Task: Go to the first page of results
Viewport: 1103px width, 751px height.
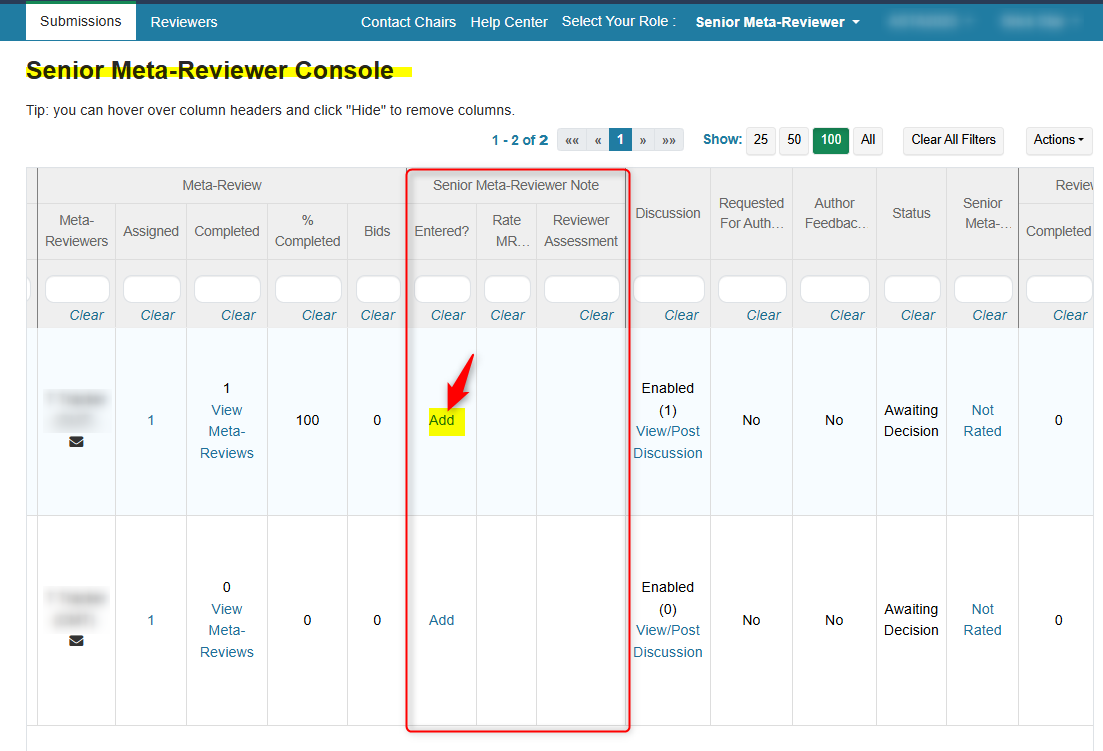Action: [x=572, y=140]
